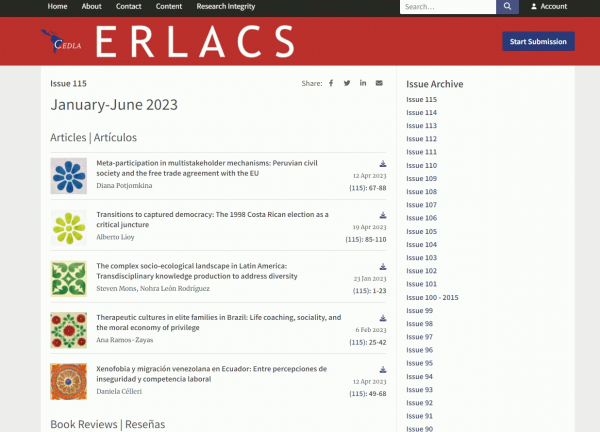Image resolution: width=600 pixels, height=432 pixels.
Task: Share issue on Twitter
Action: pyautogui.click(x=347, y=83)
